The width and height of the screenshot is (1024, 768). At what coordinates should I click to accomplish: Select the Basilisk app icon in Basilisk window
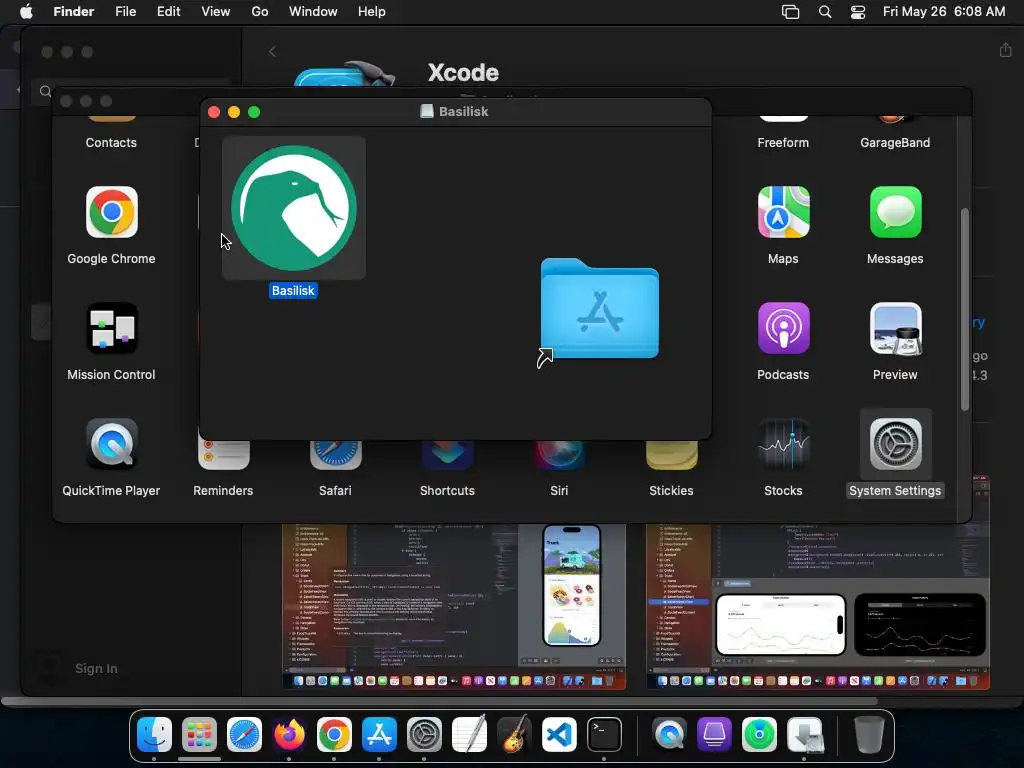294,208
